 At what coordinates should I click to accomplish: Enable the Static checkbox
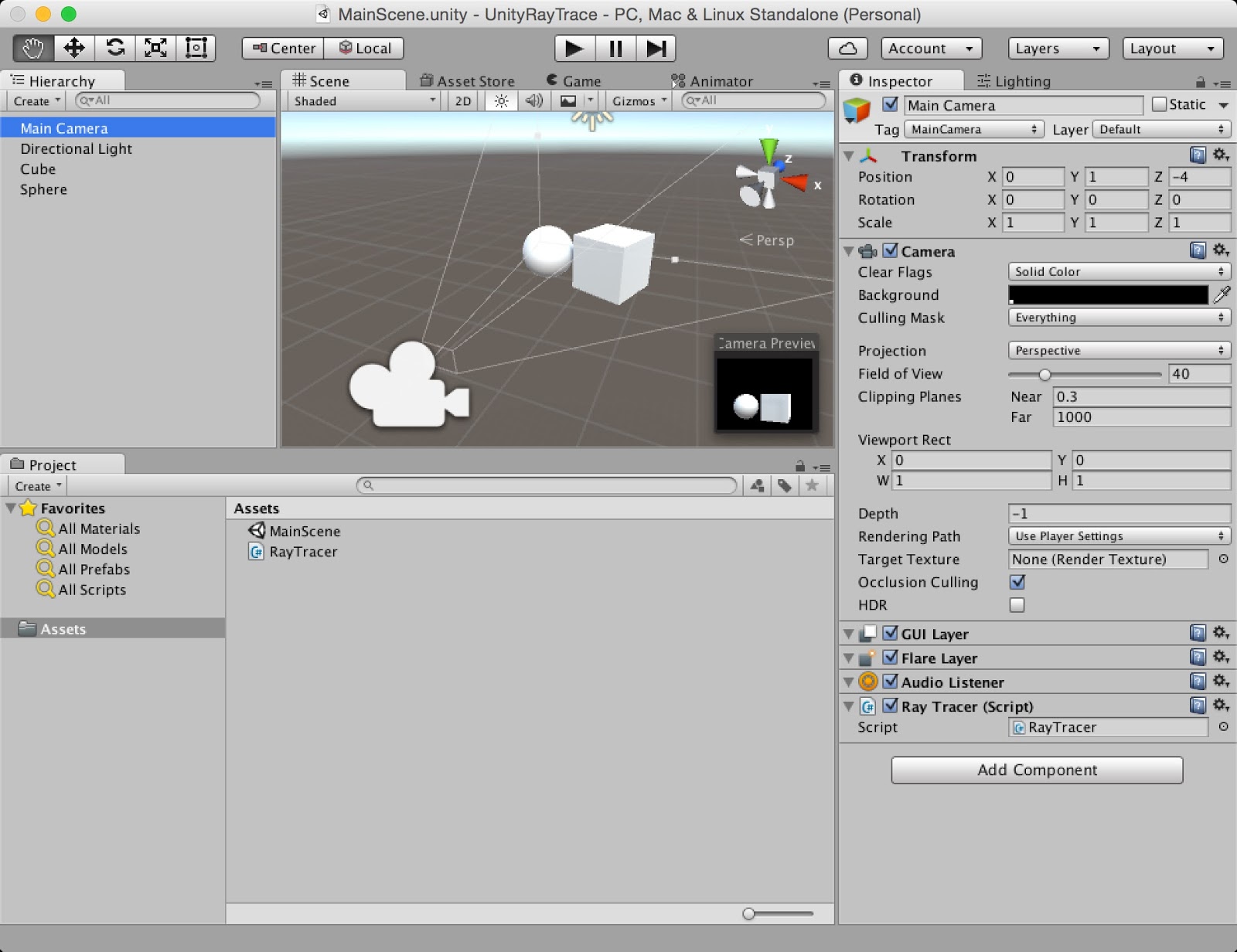[x=1159, y=104]
